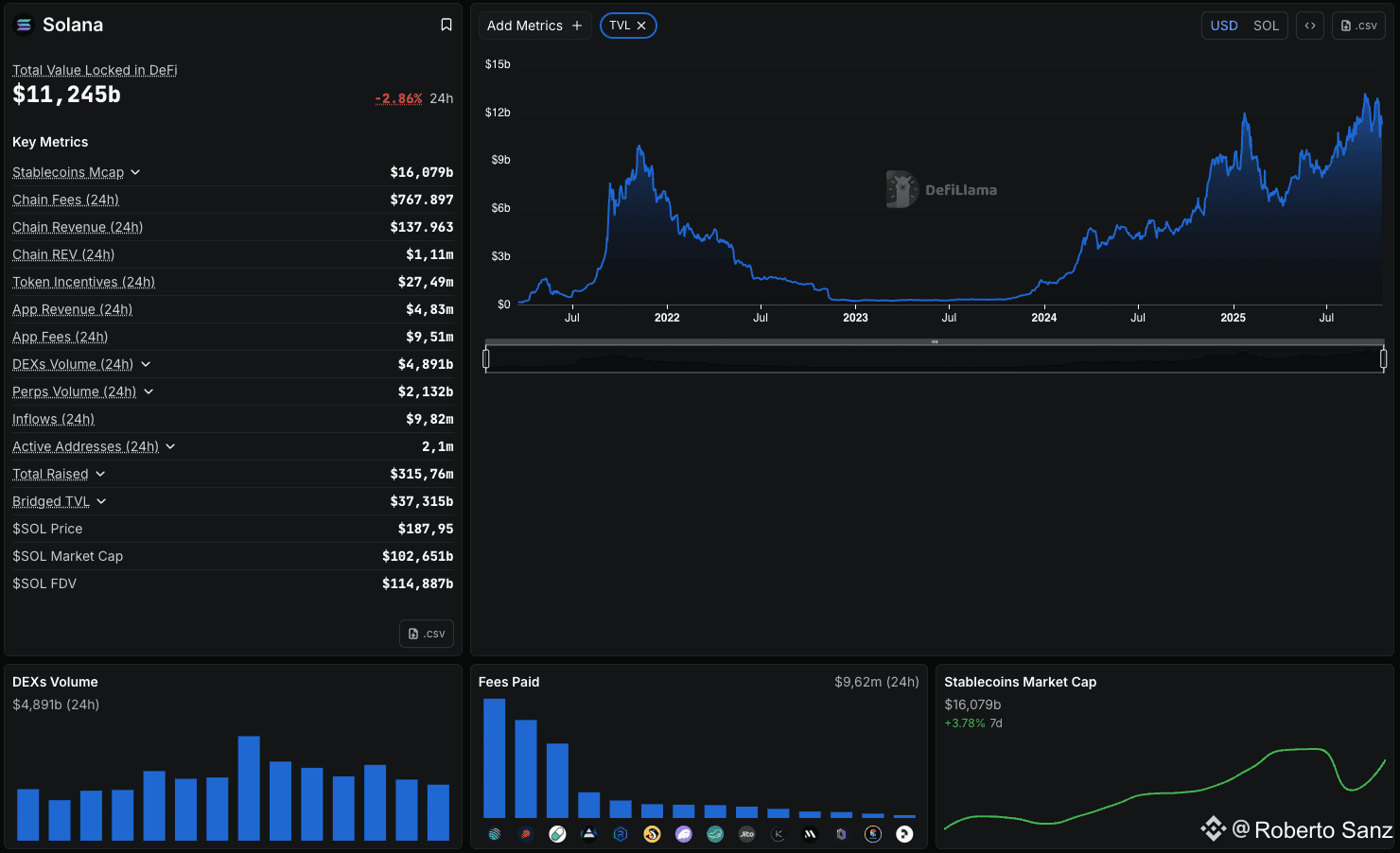Screen dimensions: 1400x853
Task: Click the $SOL Price value $187,95
Action: pyautogui.click(x=426, y=529)
